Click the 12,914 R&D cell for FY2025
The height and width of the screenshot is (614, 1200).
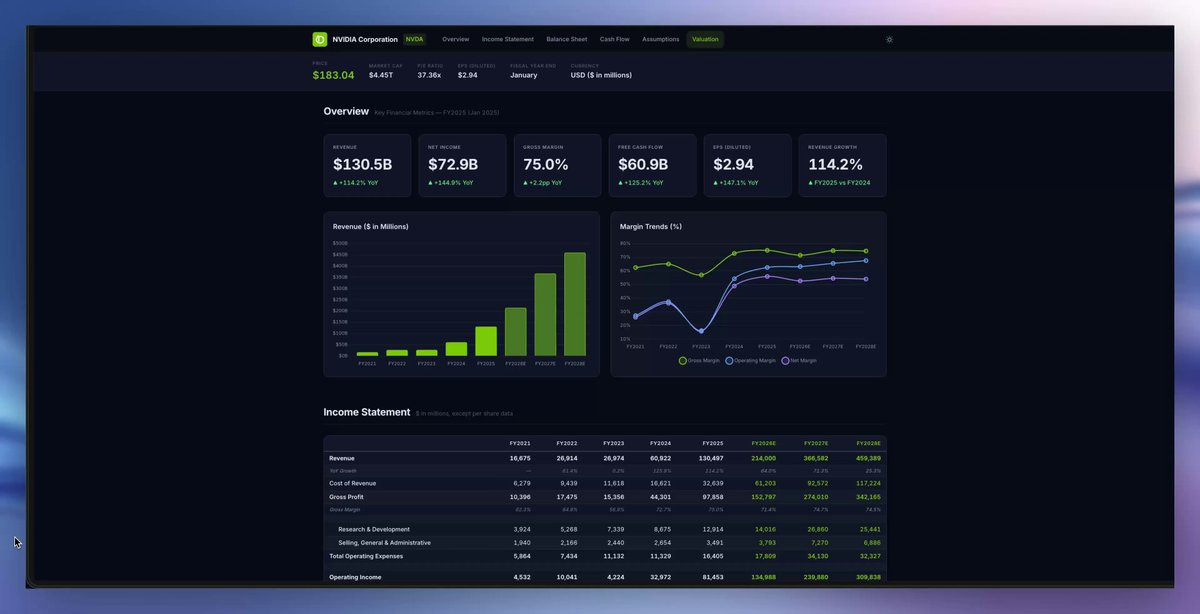(713, 529)
